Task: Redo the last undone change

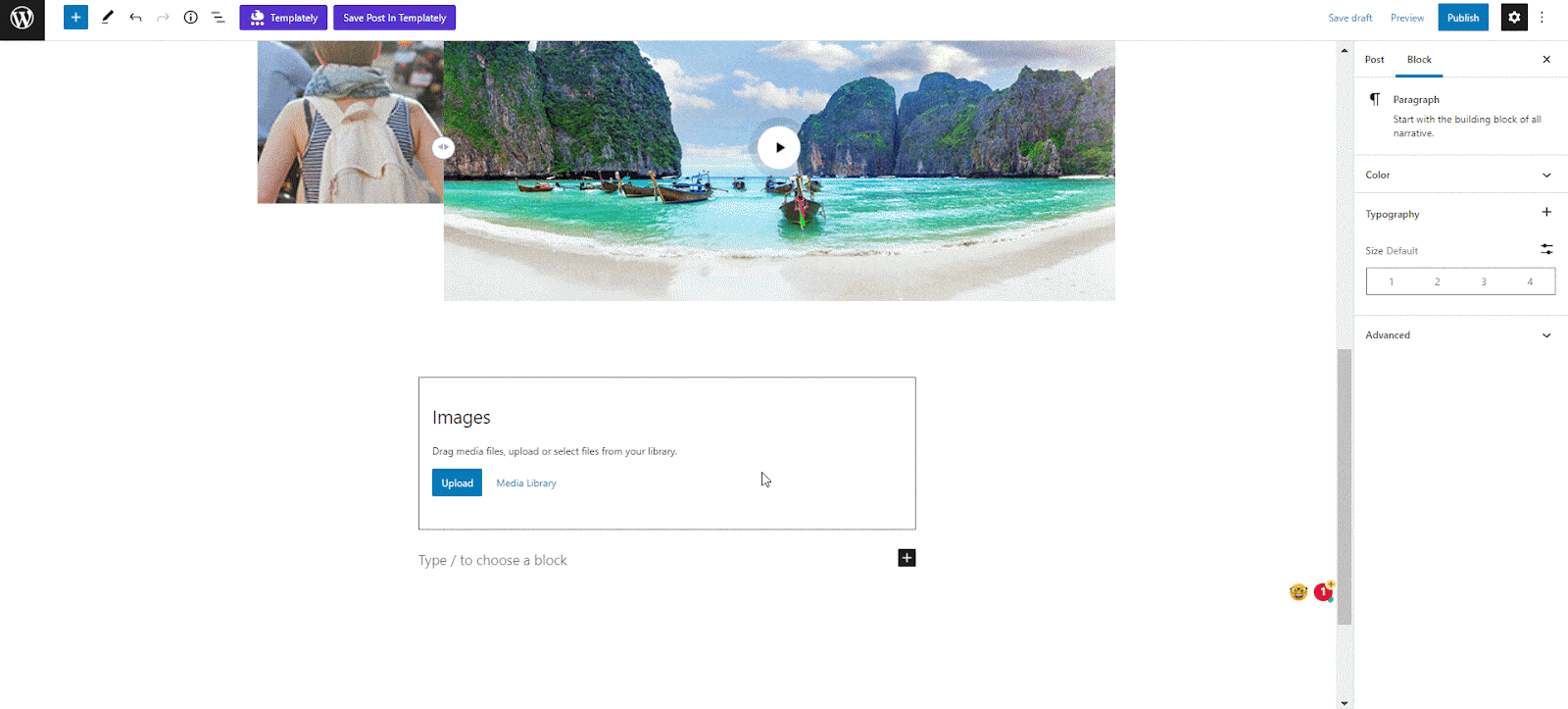Action: (163, 18)
